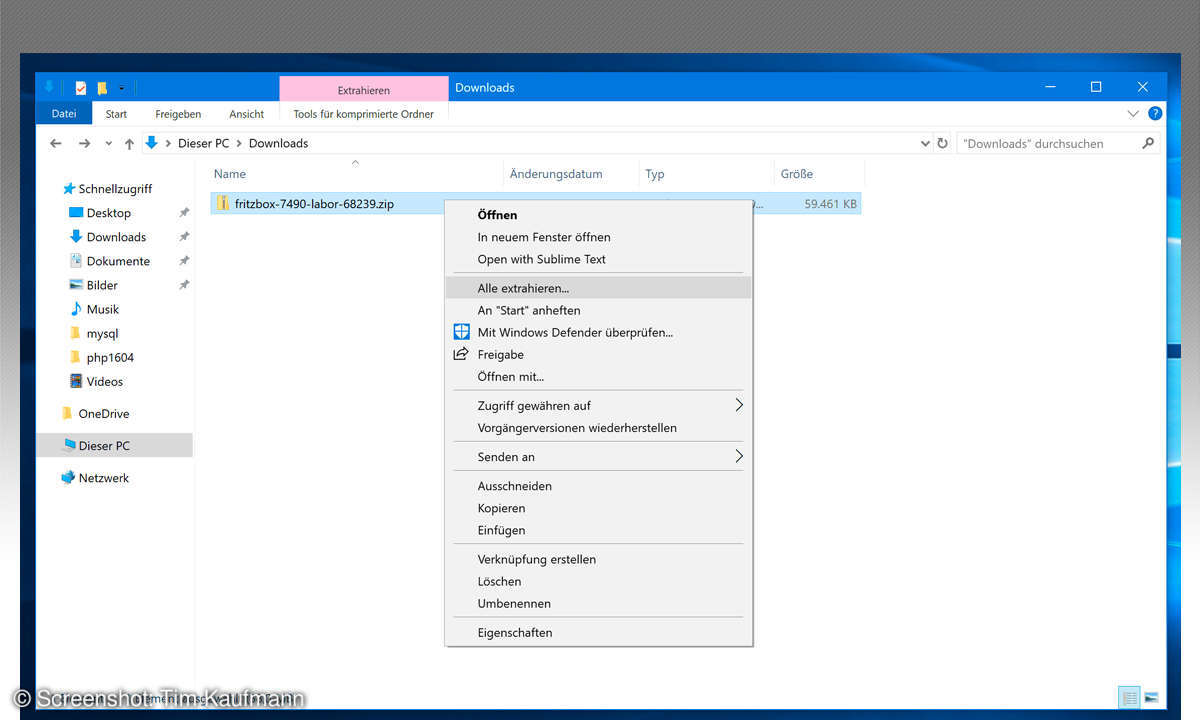Open the php1604 folder in sidebar
1200x720 pixels.
101,357
